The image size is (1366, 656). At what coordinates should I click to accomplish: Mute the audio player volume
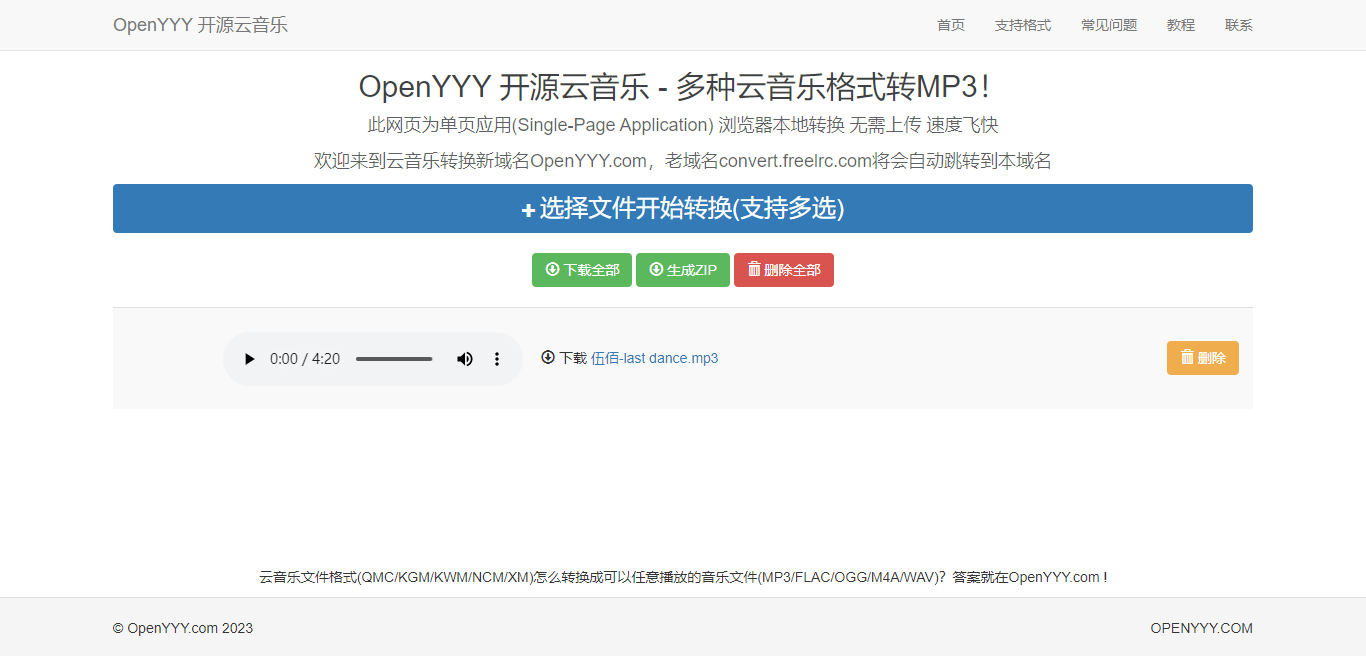pos(465,359)
